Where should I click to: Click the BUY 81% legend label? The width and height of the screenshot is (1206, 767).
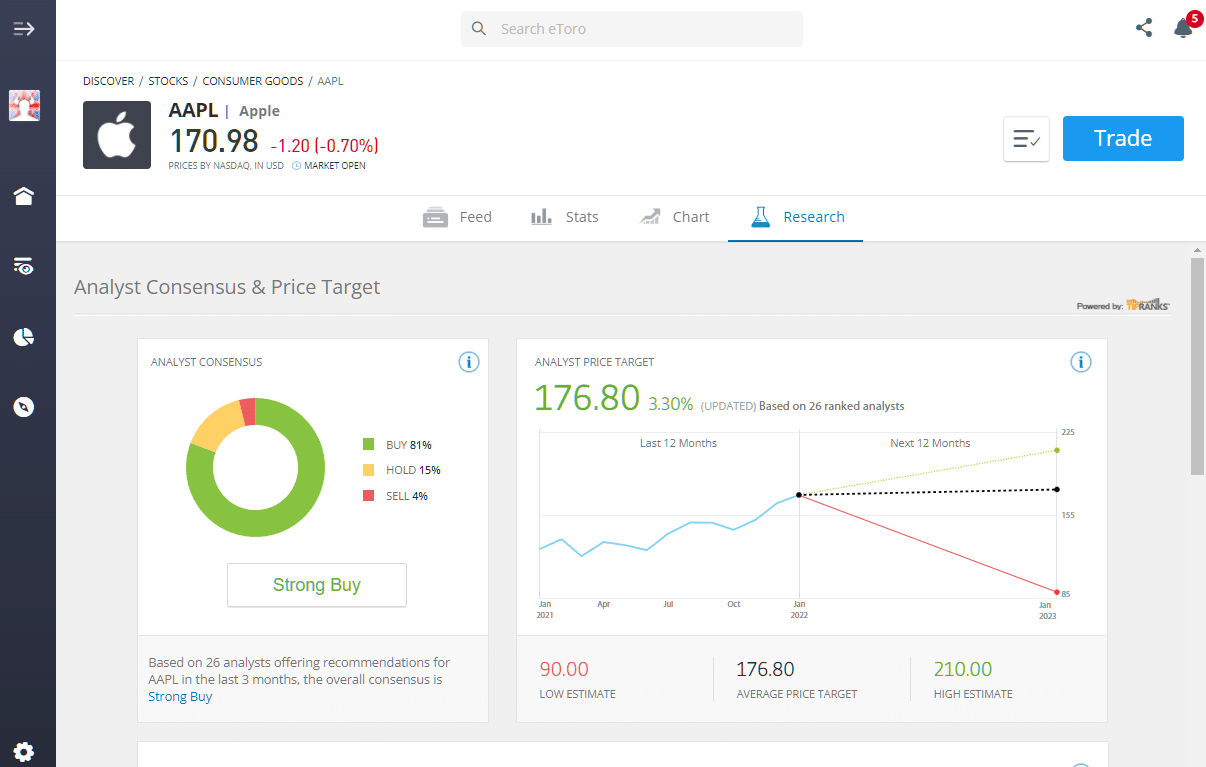click(409, 445)
